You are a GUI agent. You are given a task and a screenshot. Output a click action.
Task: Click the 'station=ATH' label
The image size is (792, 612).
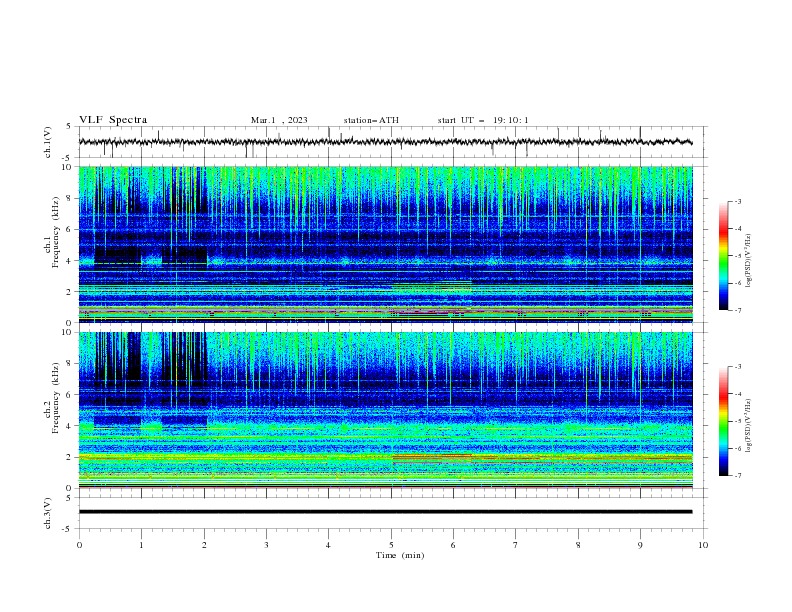pos(371,120)
